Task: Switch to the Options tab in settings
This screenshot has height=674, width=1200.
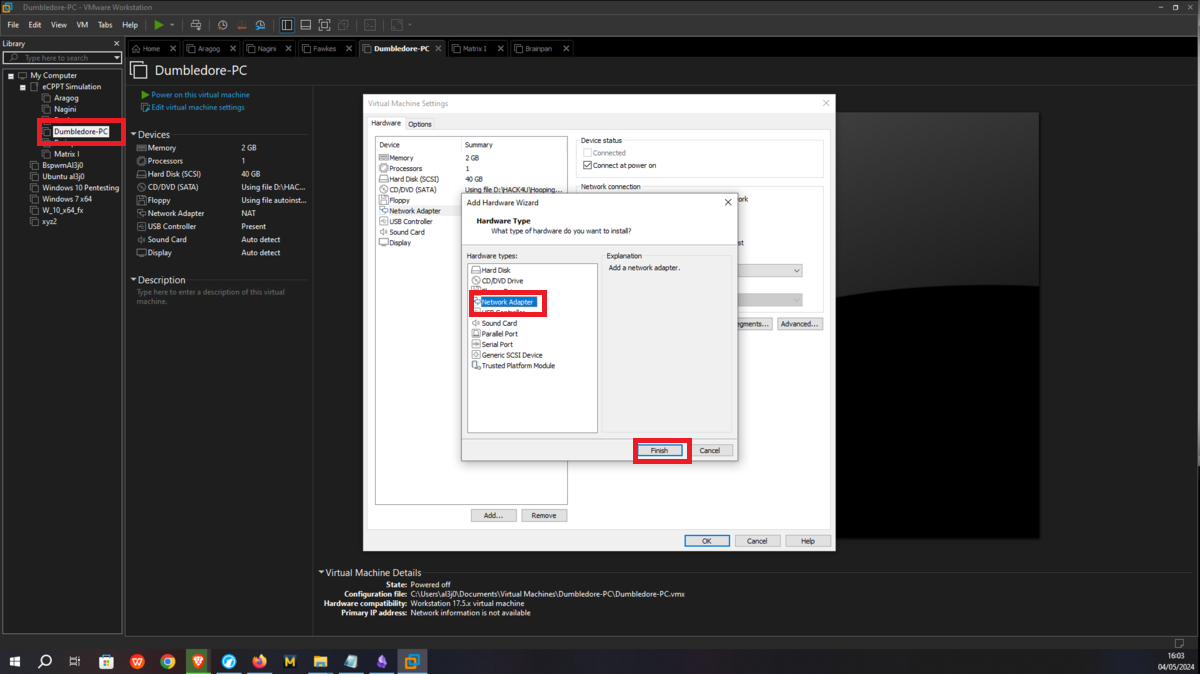Action: [x=420, y=124]
